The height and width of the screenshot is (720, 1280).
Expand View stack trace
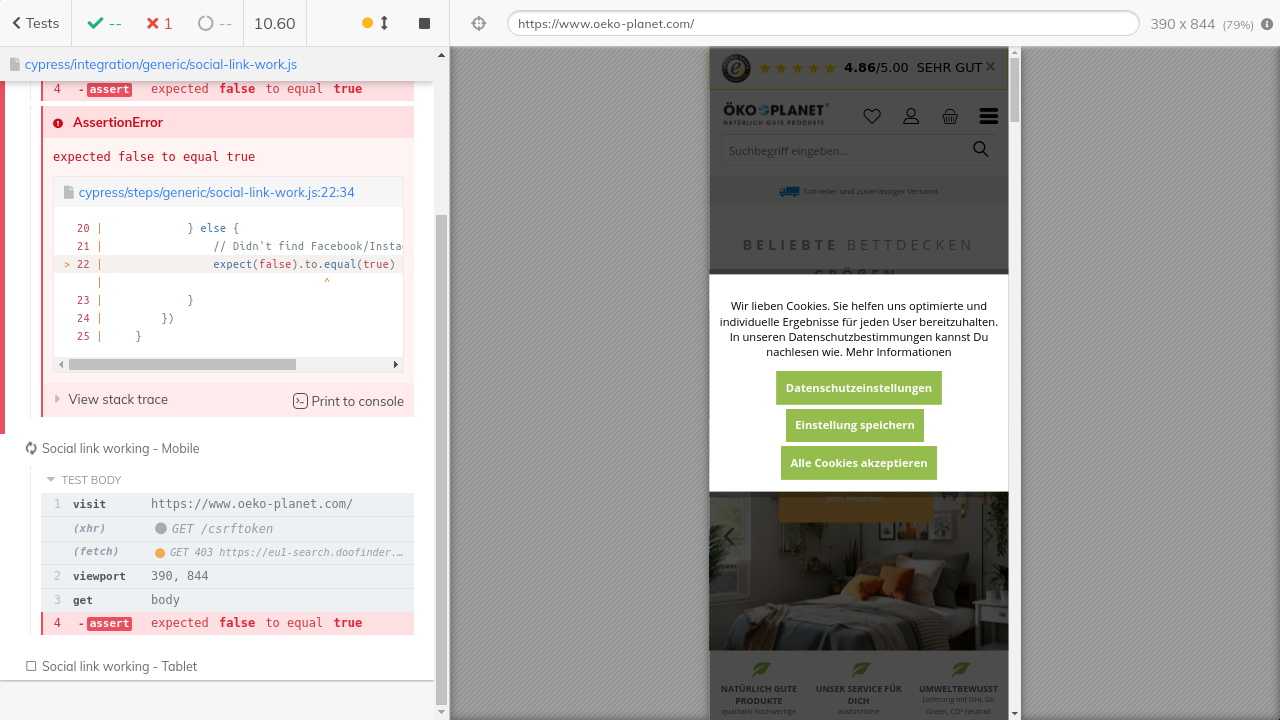point(117,399)
